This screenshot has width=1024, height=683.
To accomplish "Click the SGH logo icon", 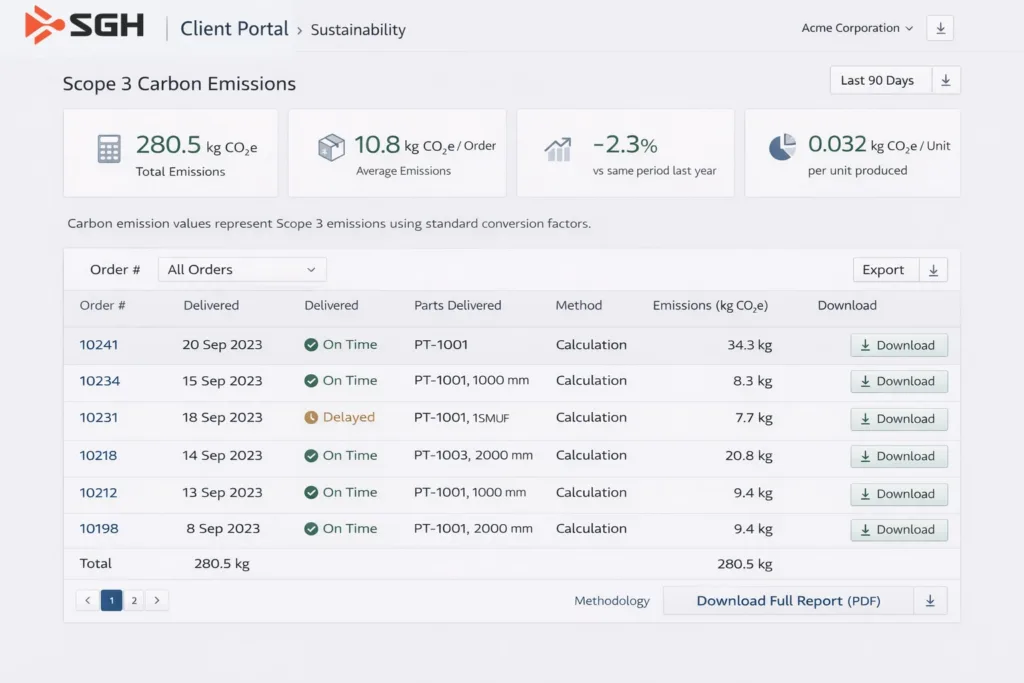I will coord(43,25).
